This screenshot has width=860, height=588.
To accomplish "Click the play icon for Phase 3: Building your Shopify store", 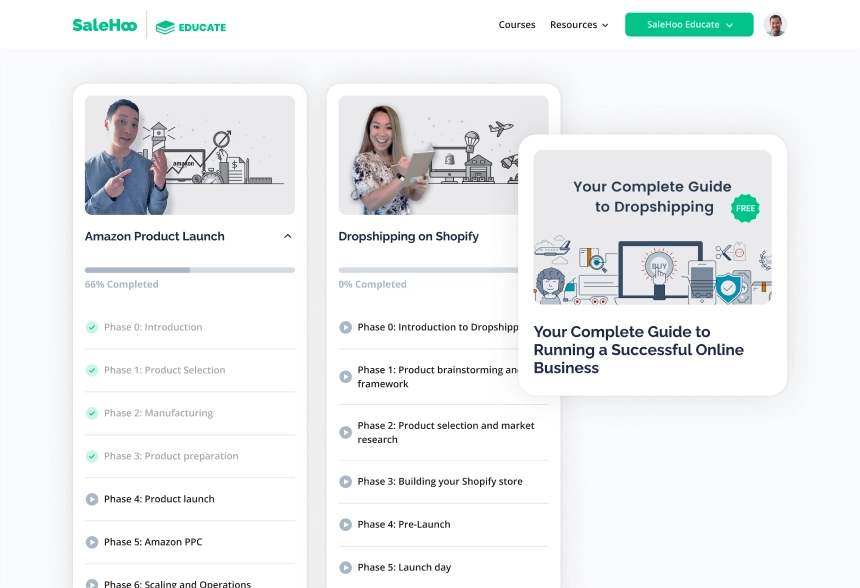I will (344, 481).
